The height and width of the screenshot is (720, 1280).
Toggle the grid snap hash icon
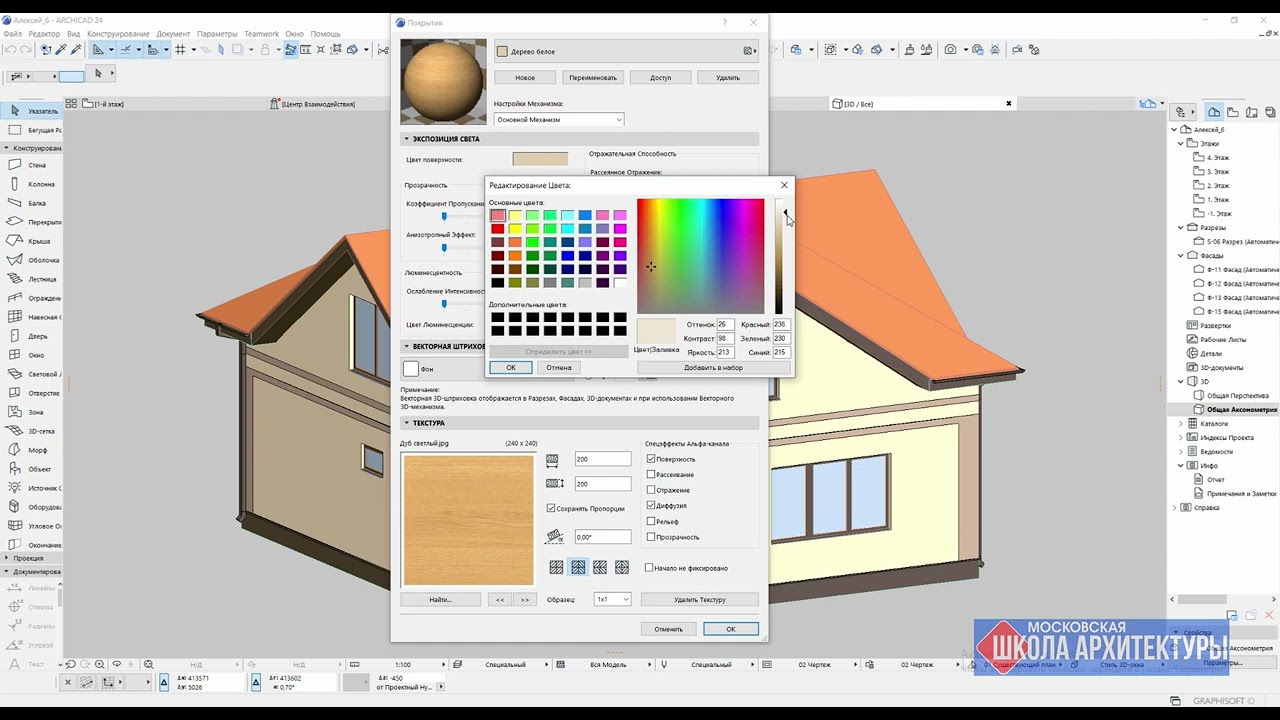pyautogui.click(x=180, y=49)
